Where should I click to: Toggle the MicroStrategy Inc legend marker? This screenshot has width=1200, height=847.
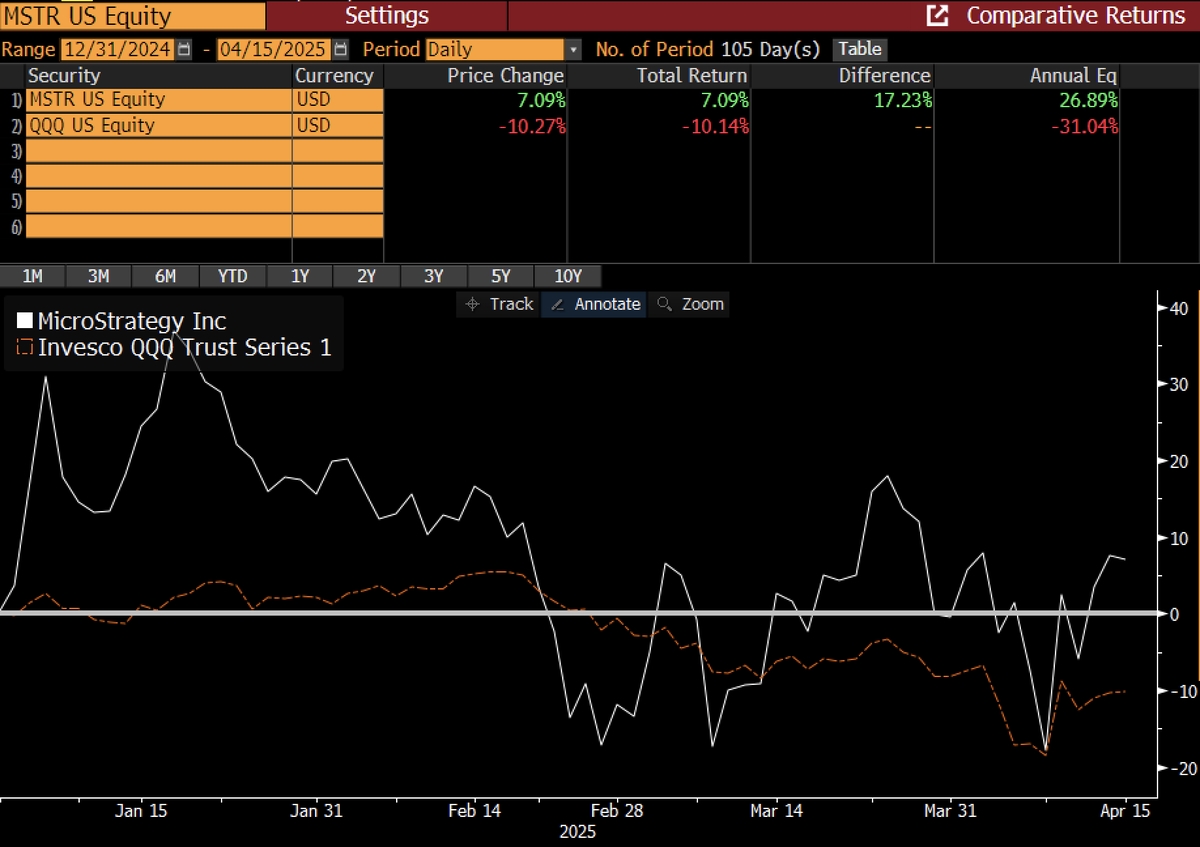[24, 322]
